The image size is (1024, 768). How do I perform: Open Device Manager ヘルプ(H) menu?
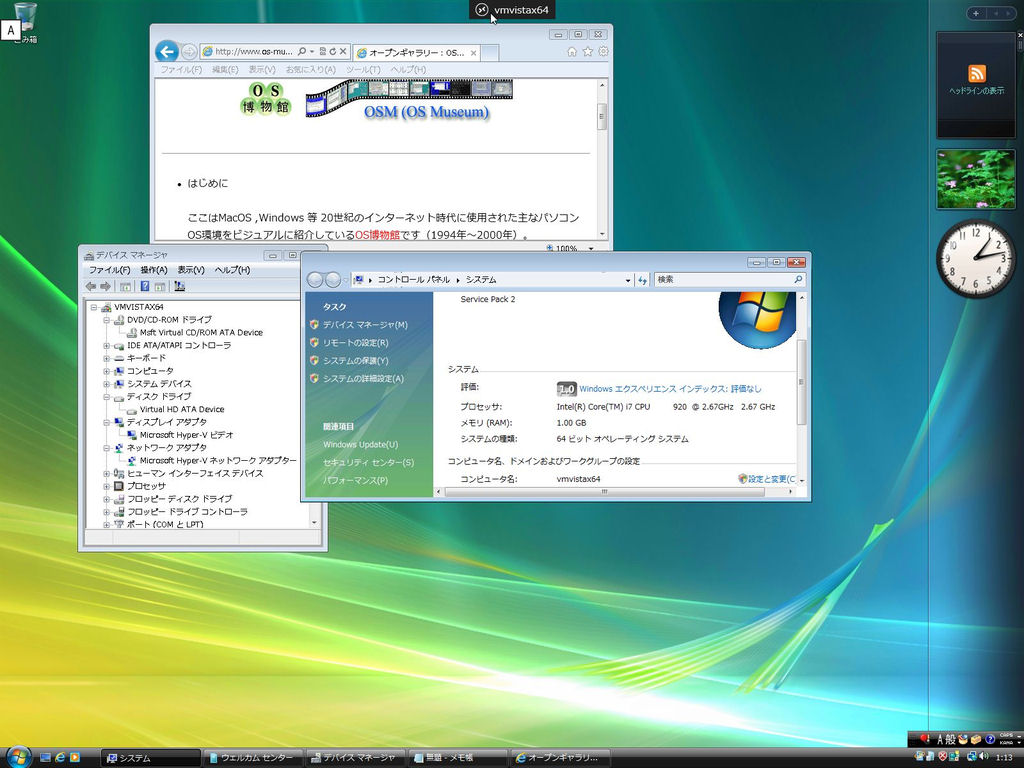click(x=232, y=270)
